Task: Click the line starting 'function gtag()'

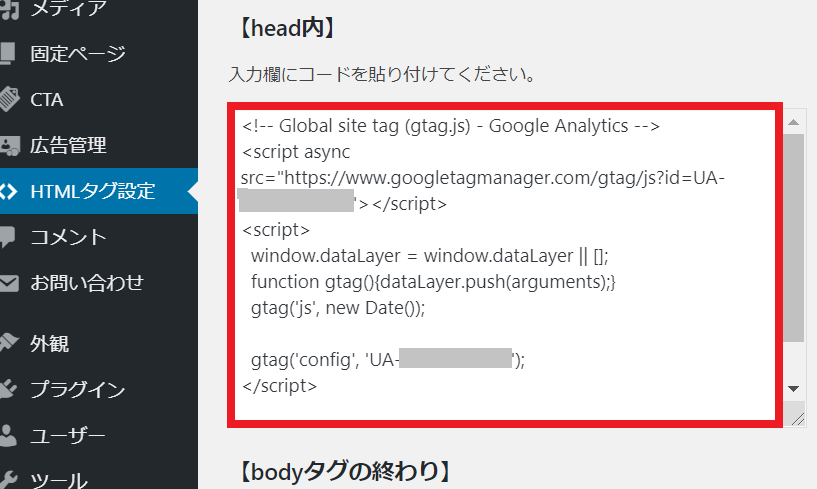Action: (433, 282)
